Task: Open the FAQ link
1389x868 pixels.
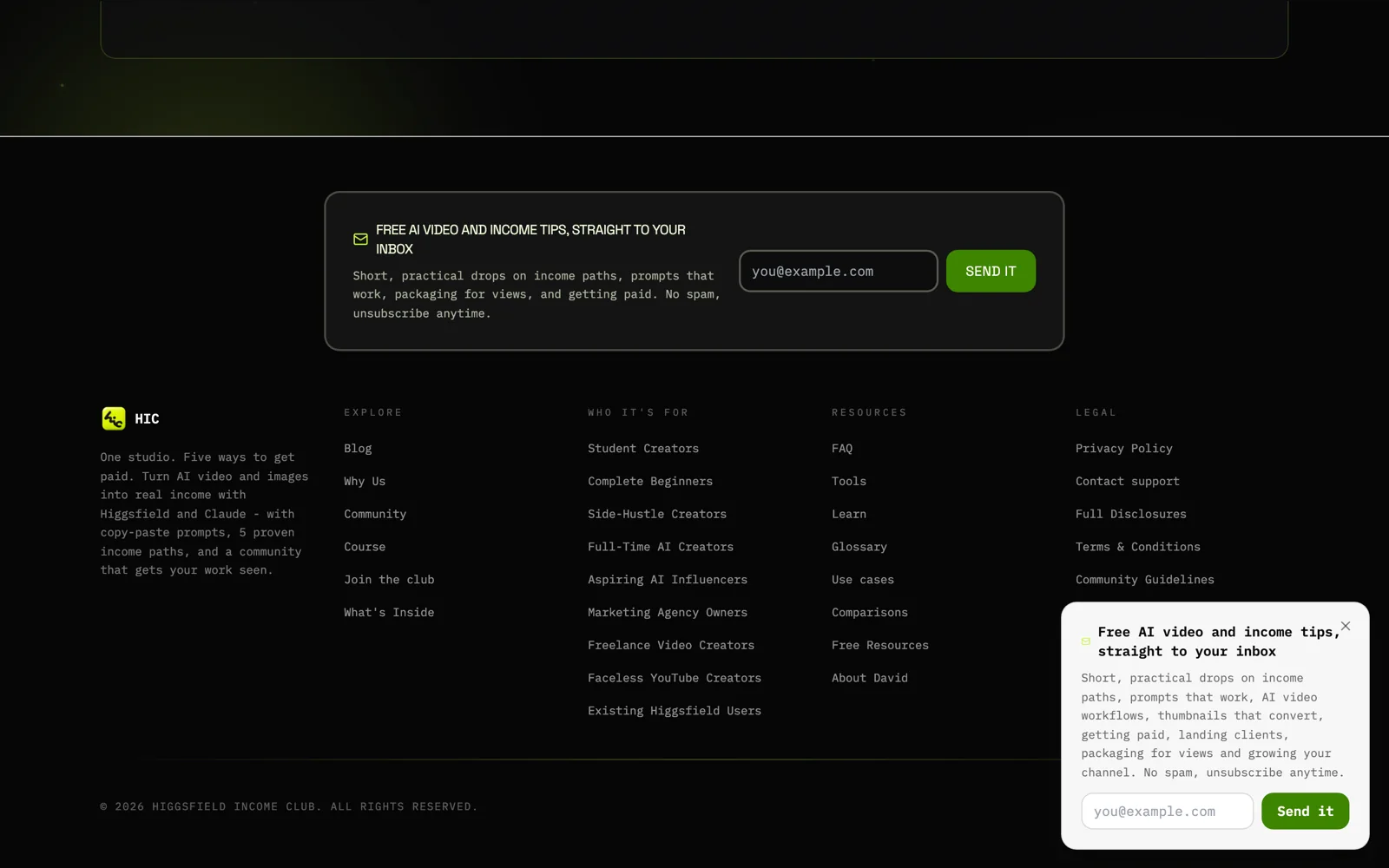Action: pyautogui.click(x=842, y=449)
